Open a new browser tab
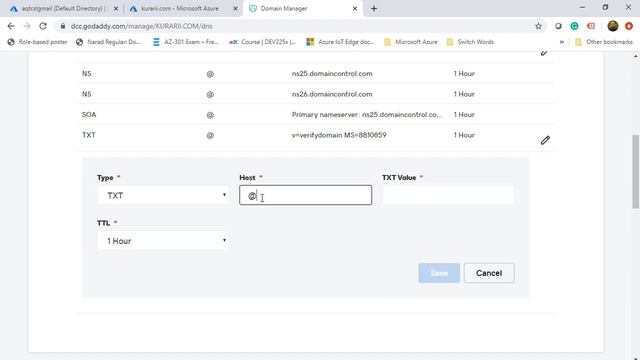The width and height of the screenshot is (640, 360). point(374,9)
